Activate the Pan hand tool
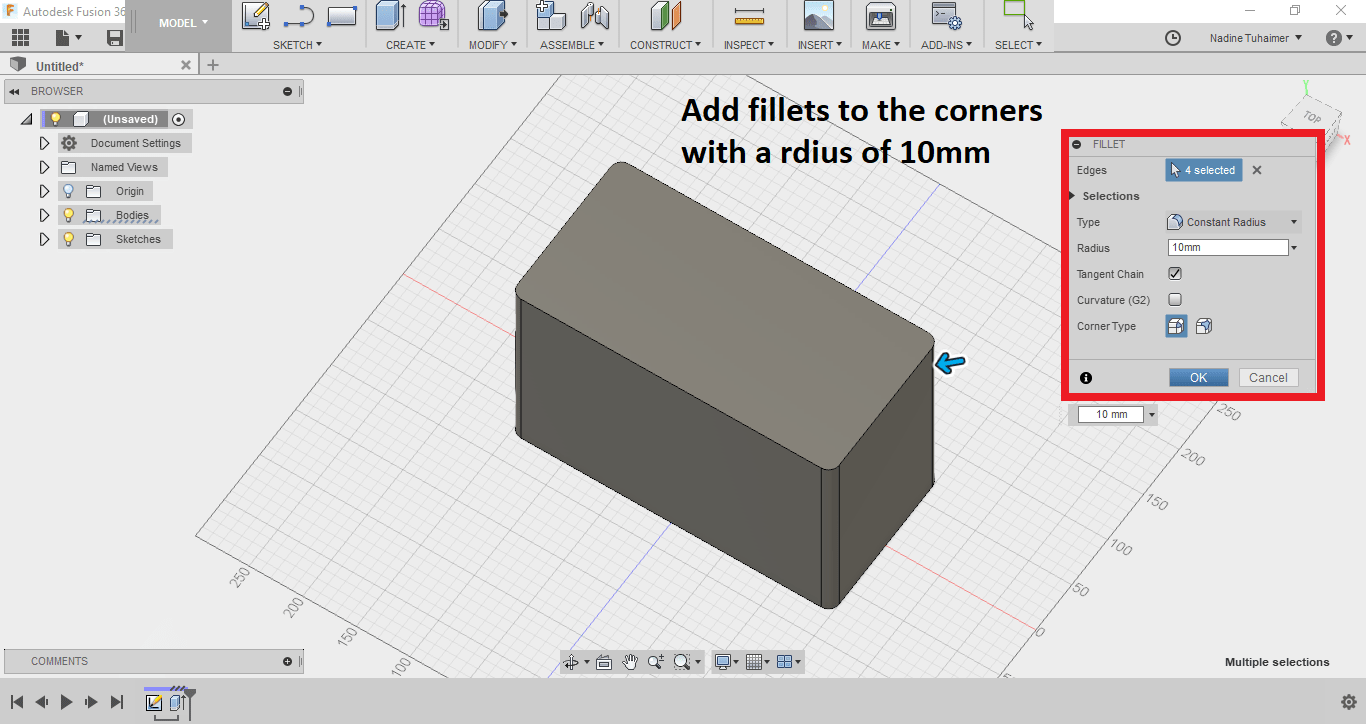 (x=630, y=662)
